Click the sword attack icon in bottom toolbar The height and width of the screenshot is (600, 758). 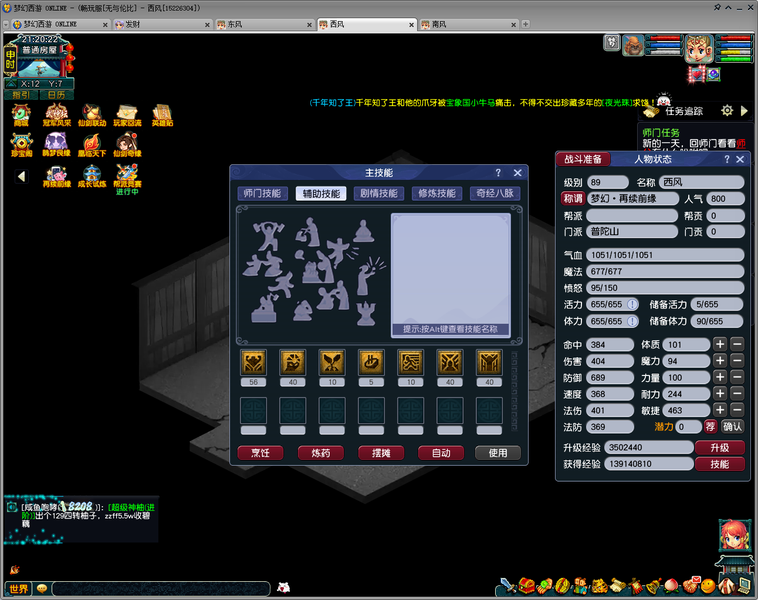[508, 585]
